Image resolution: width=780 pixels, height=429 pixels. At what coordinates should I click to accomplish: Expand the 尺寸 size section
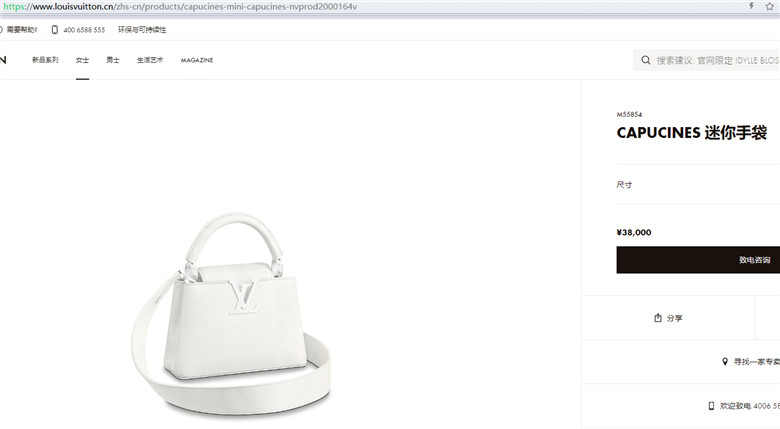698,185
